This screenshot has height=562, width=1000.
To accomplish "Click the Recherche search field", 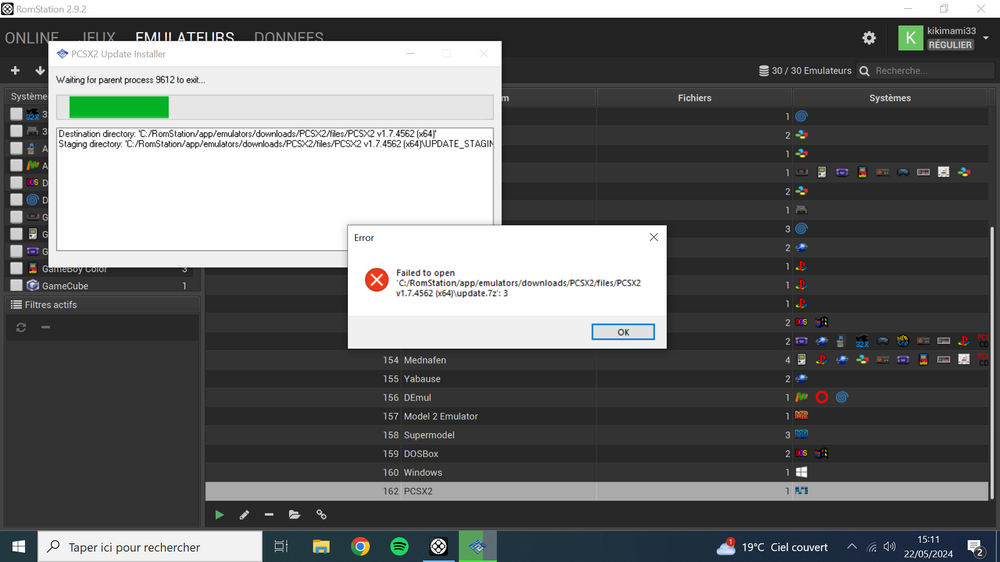I will [x=930, y=71].
